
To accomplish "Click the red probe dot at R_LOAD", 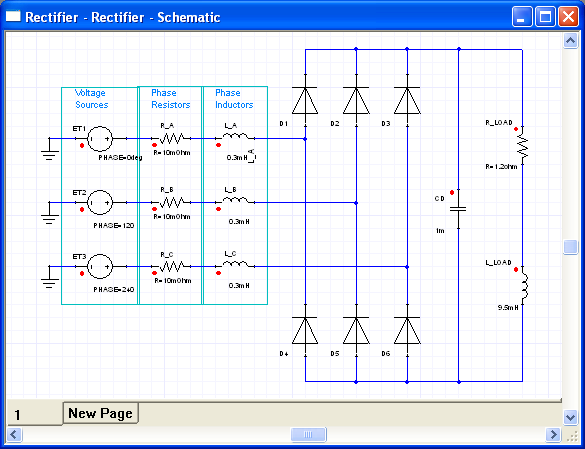I will tap(516, 129).
